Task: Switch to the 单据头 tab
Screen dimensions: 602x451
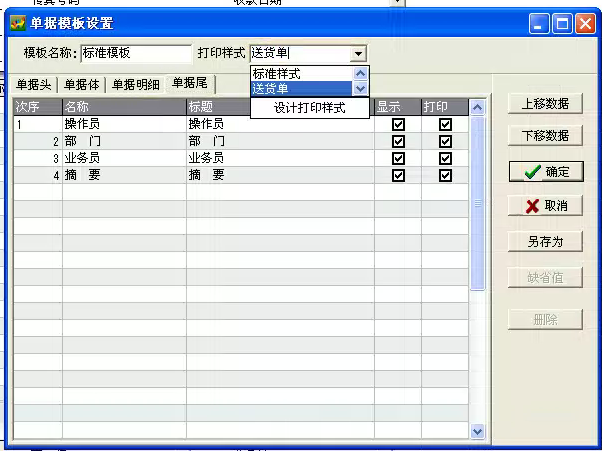Action: pyautogui.click(x=34, y=85)
